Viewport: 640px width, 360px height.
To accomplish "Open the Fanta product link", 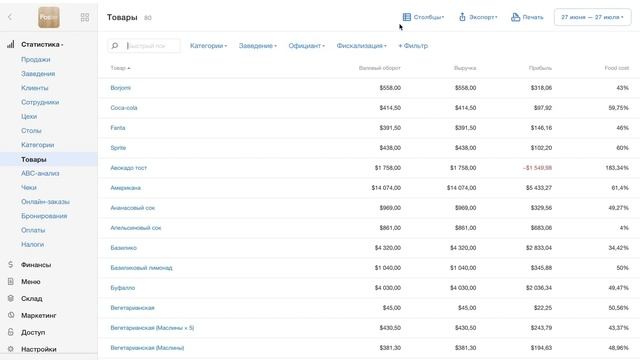I will click(x=118, y=128).
